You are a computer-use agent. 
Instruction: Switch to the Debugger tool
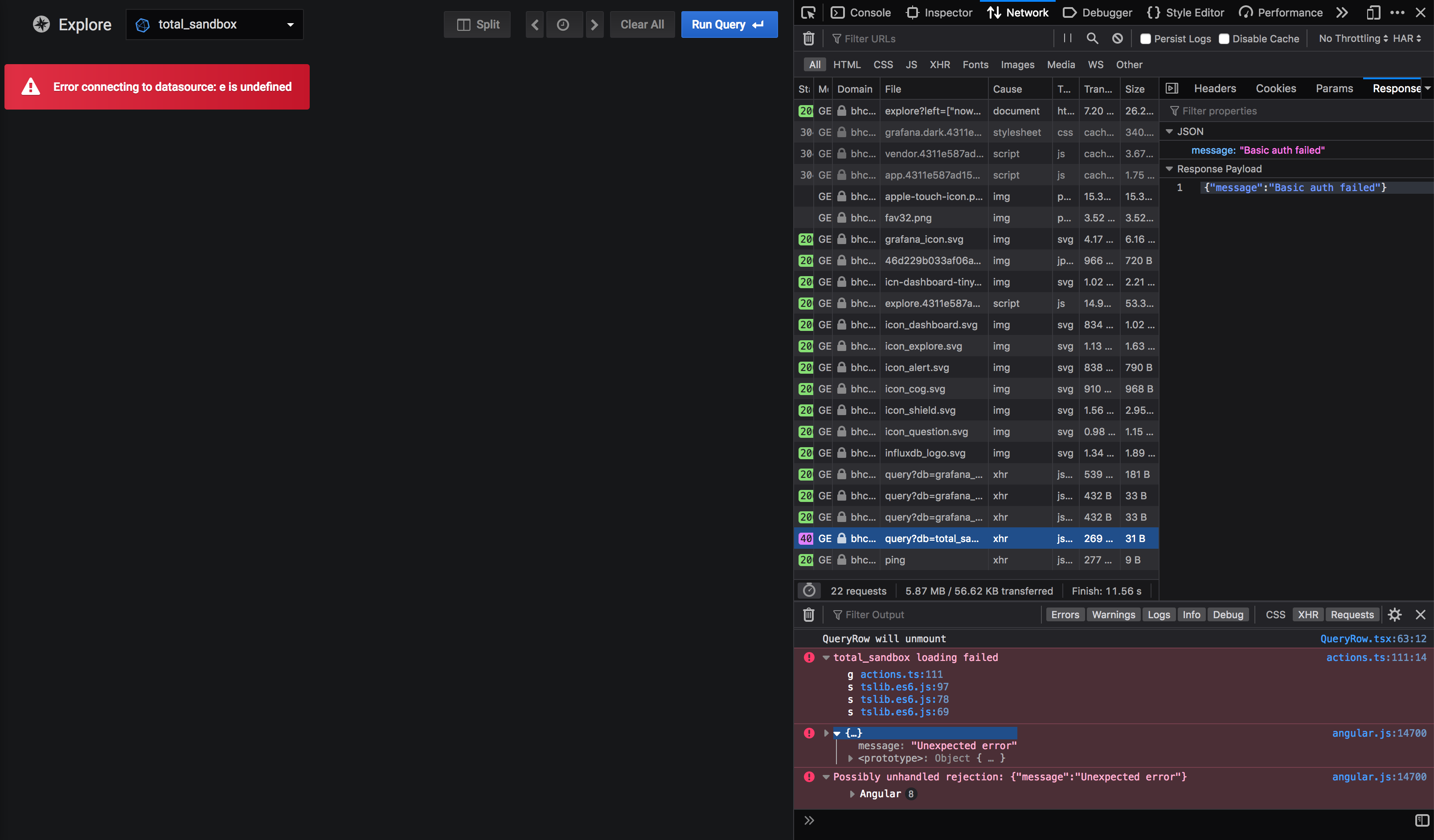1097,12
